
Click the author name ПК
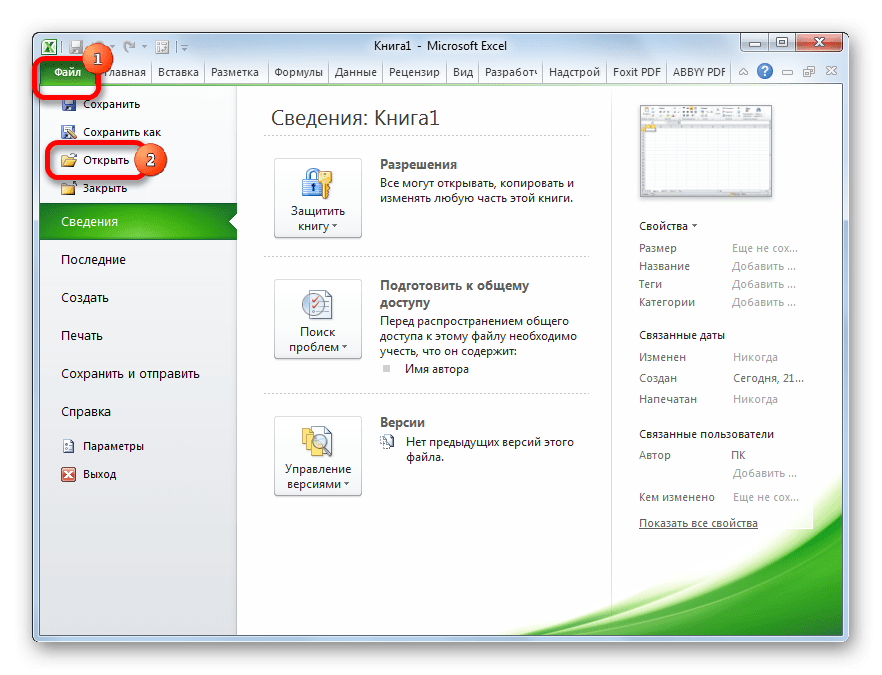tap(739, 455)
